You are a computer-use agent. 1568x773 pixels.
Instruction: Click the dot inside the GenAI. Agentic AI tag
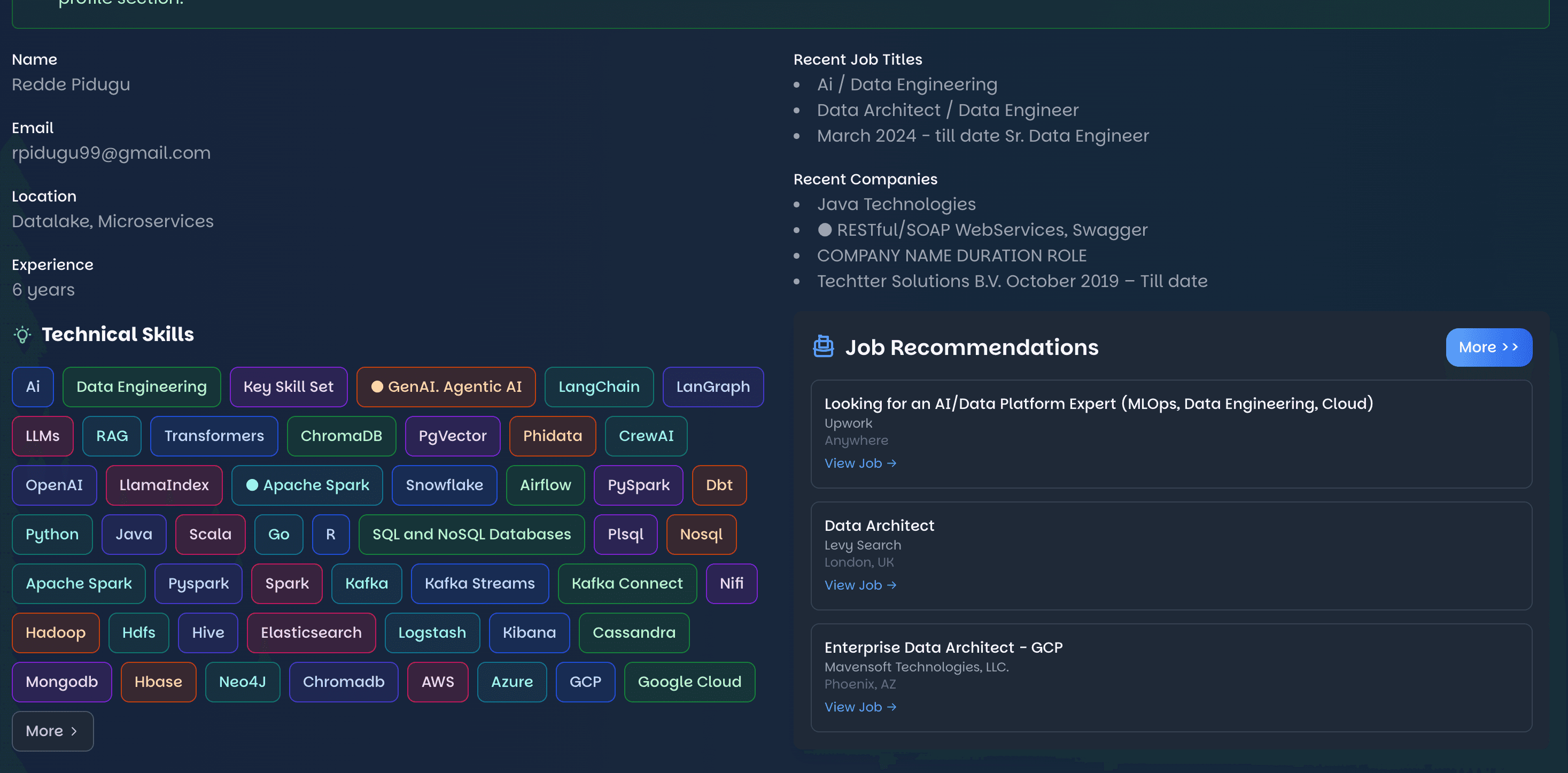tap(378, 386)
